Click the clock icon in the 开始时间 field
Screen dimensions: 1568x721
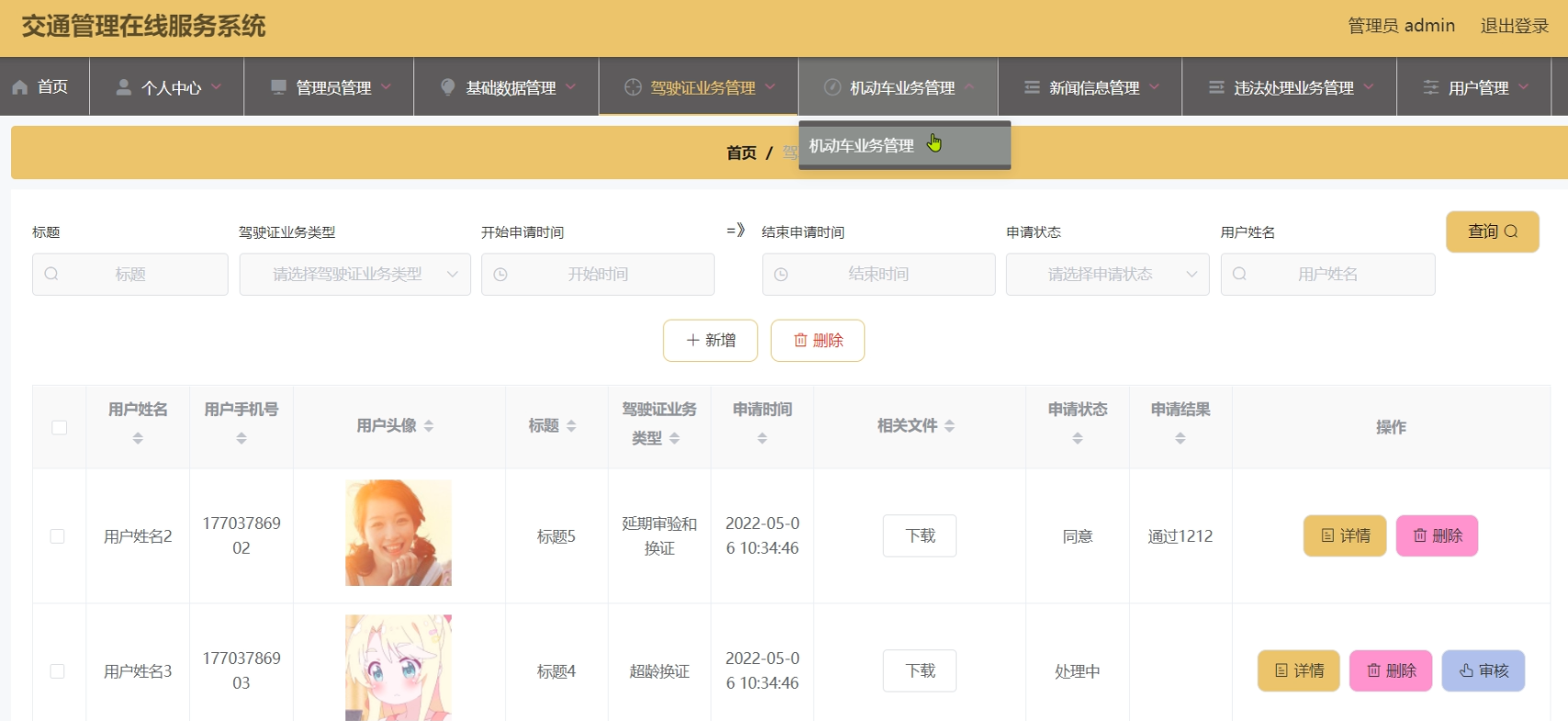[501, 274]
